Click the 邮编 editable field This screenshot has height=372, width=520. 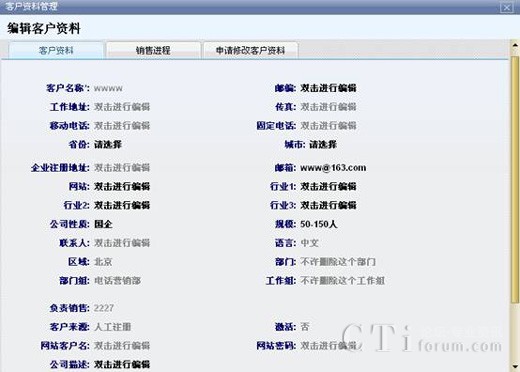328,88
